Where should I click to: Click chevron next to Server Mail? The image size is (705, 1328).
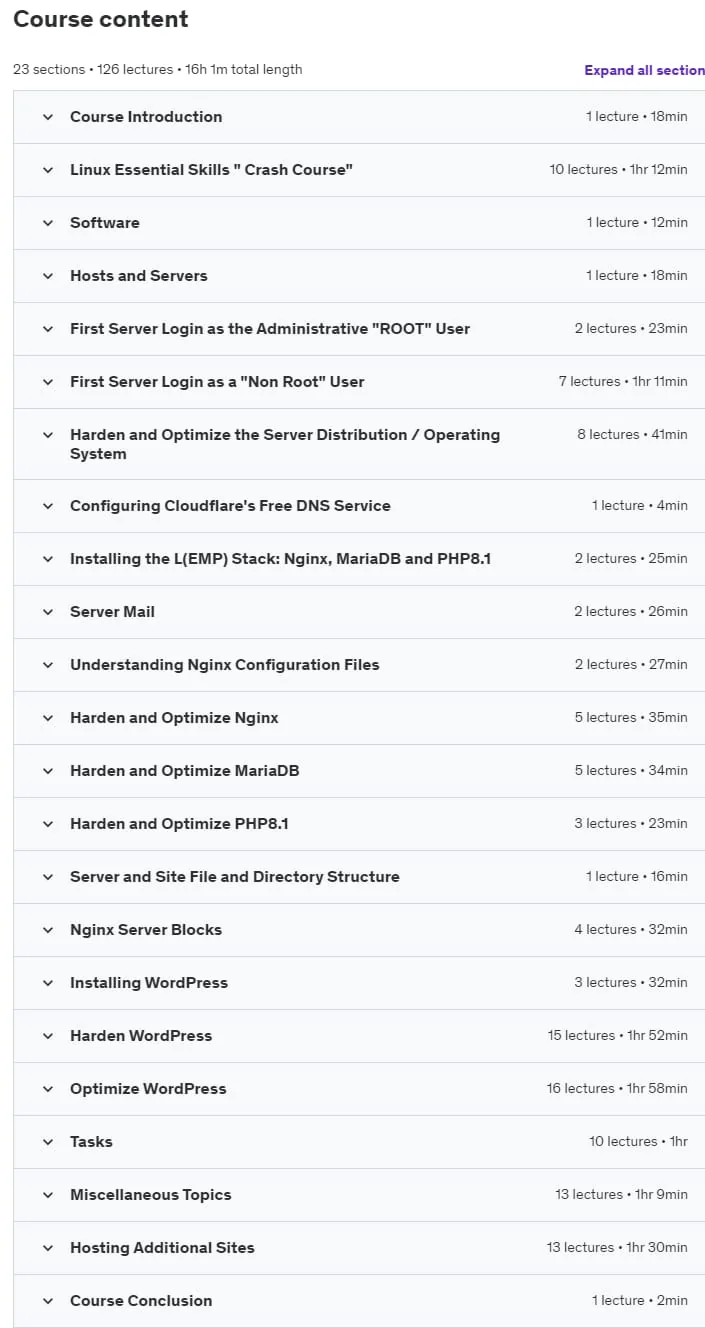(x=47, y=612)
